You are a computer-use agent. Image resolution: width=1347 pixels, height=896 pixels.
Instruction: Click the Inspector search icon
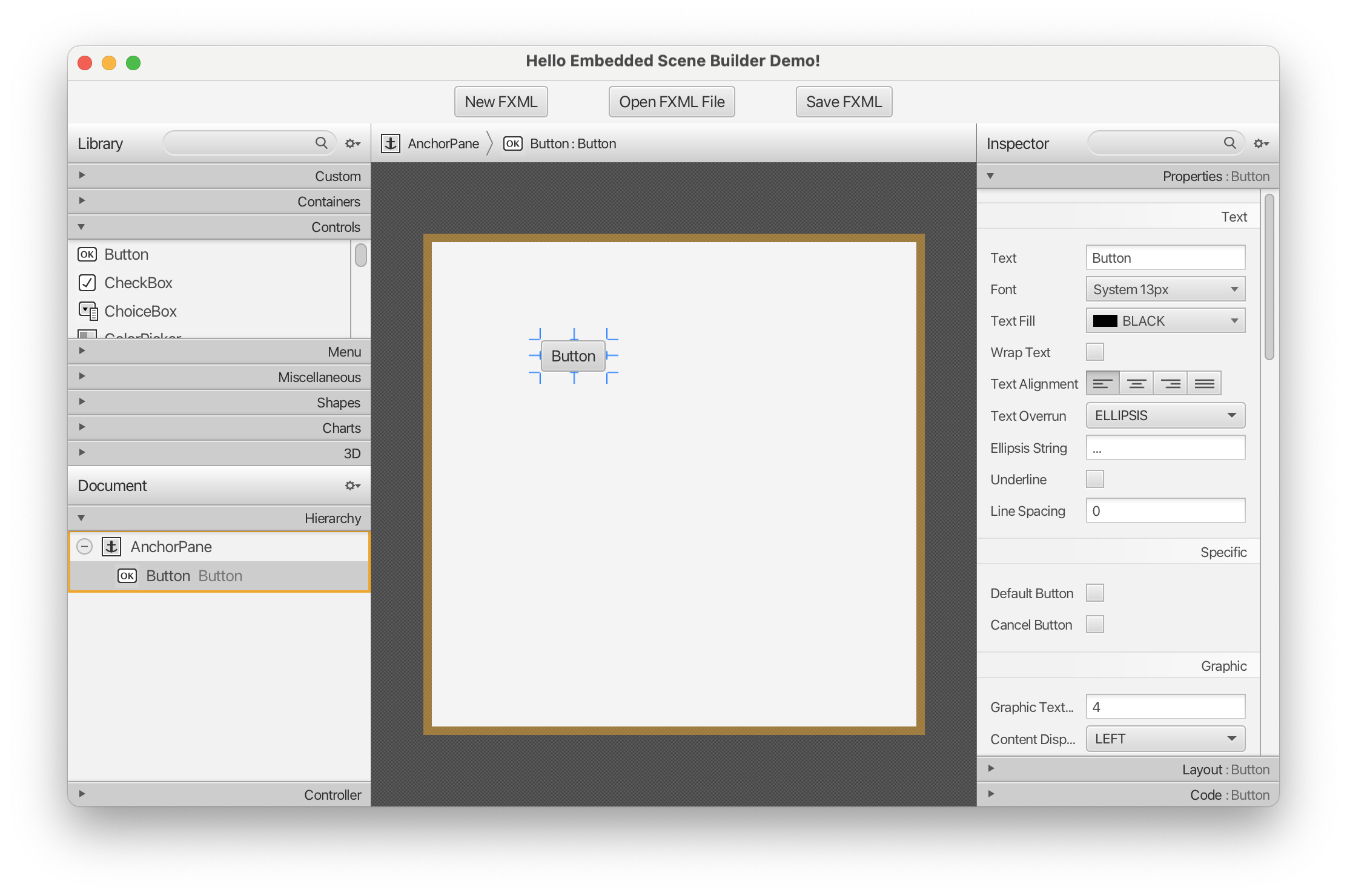tap(1228, 143)
